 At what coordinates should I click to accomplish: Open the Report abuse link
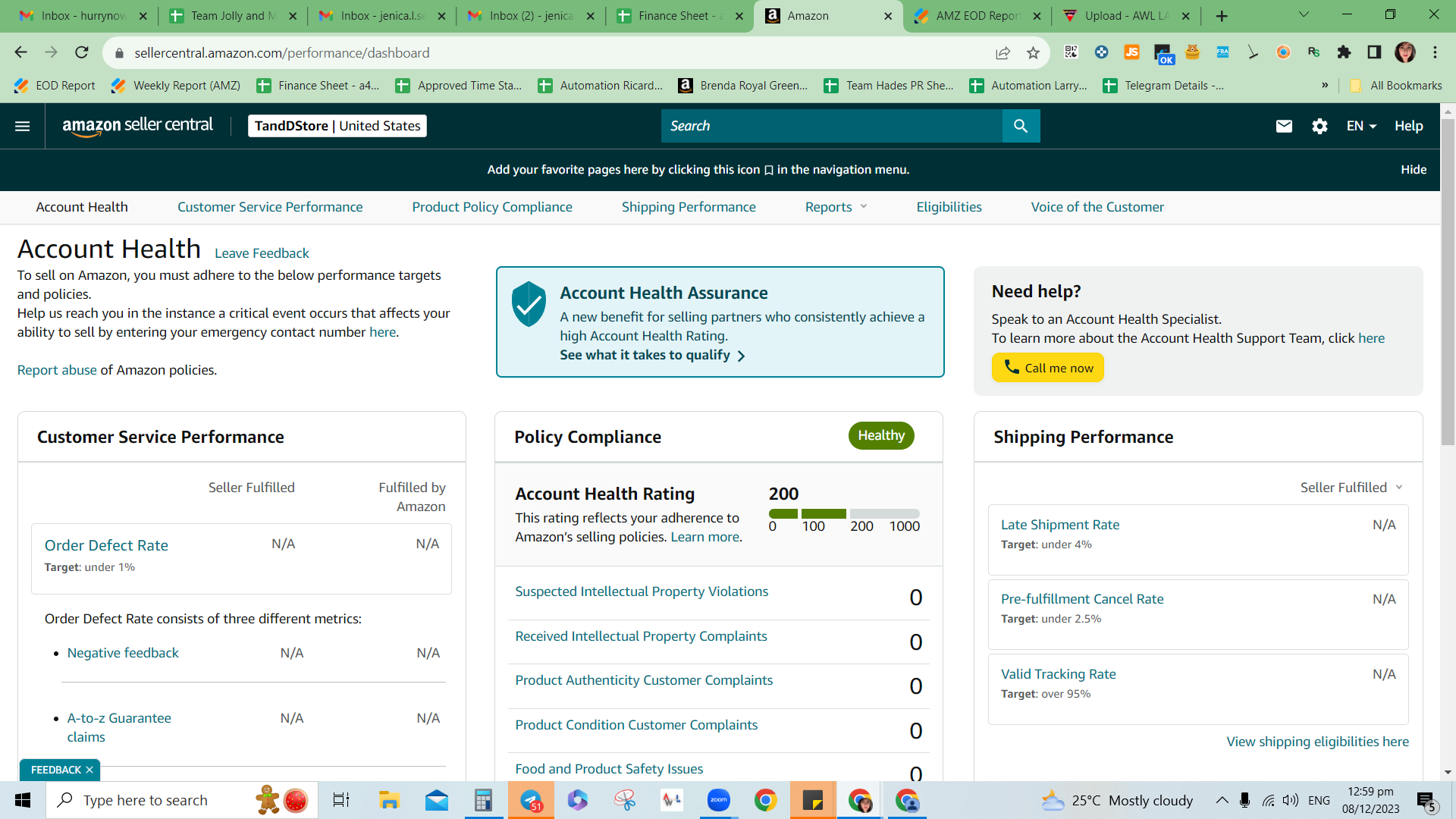(x=57, y=370)
